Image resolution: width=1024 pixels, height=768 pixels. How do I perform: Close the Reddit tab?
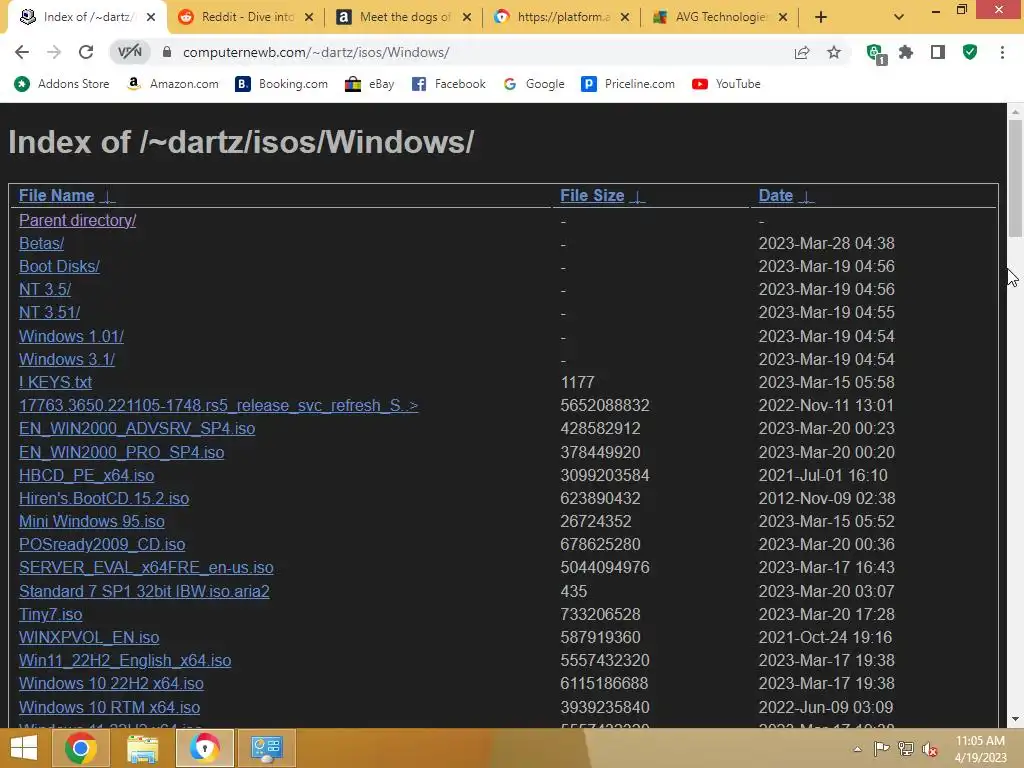click(x=309, y=17)
